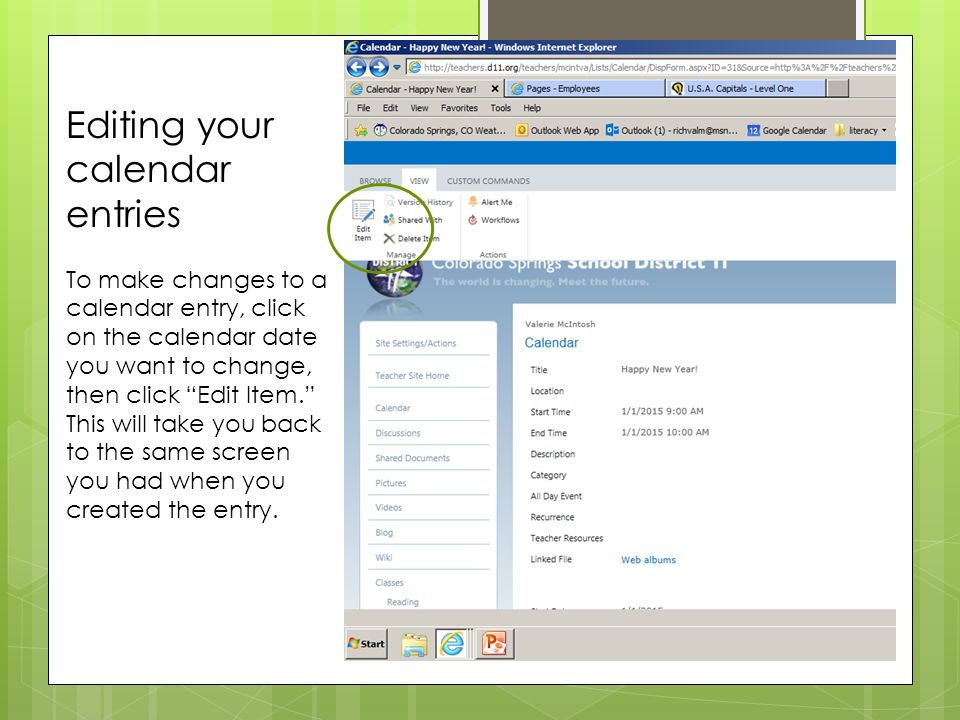Open a new blank browser tab
960x720 pixels.
[837, 89]
